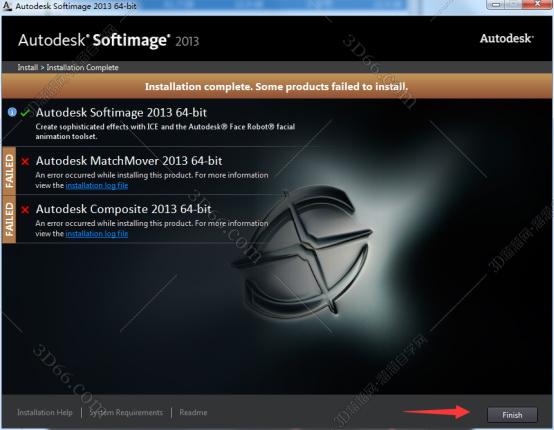The height and width of the screenshot is (430, 554).
Task: Click the Autodesk logo at top right
Action: (506, 38)
